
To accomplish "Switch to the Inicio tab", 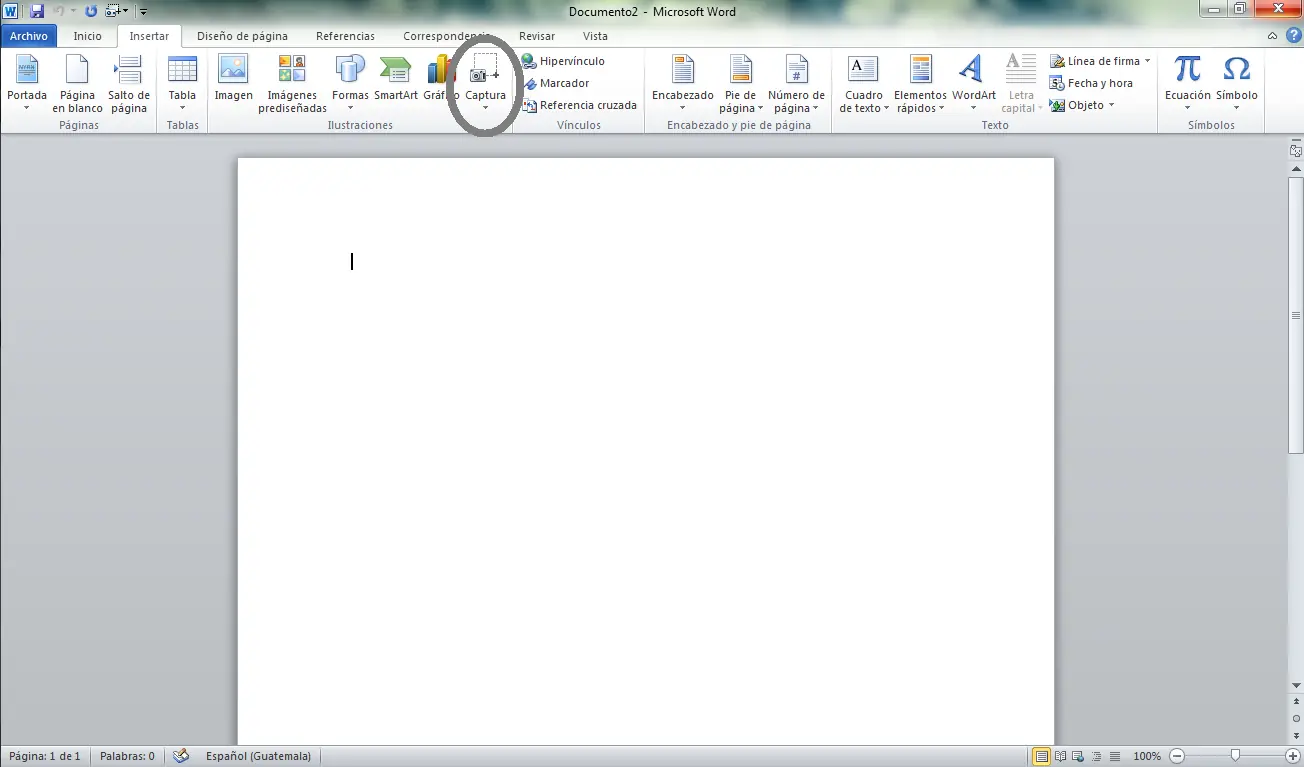I will 88,36.
